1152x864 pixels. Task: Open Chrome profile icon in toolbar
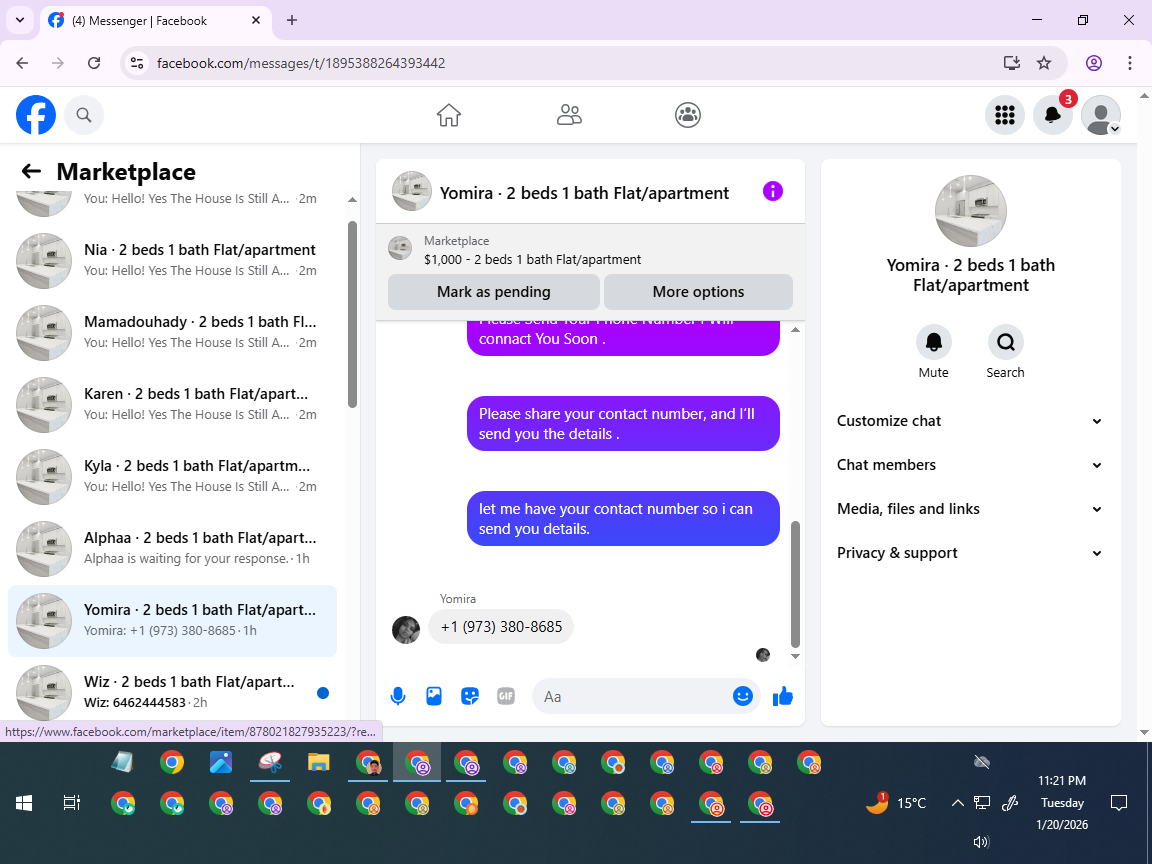click(x=1094, y=63)
